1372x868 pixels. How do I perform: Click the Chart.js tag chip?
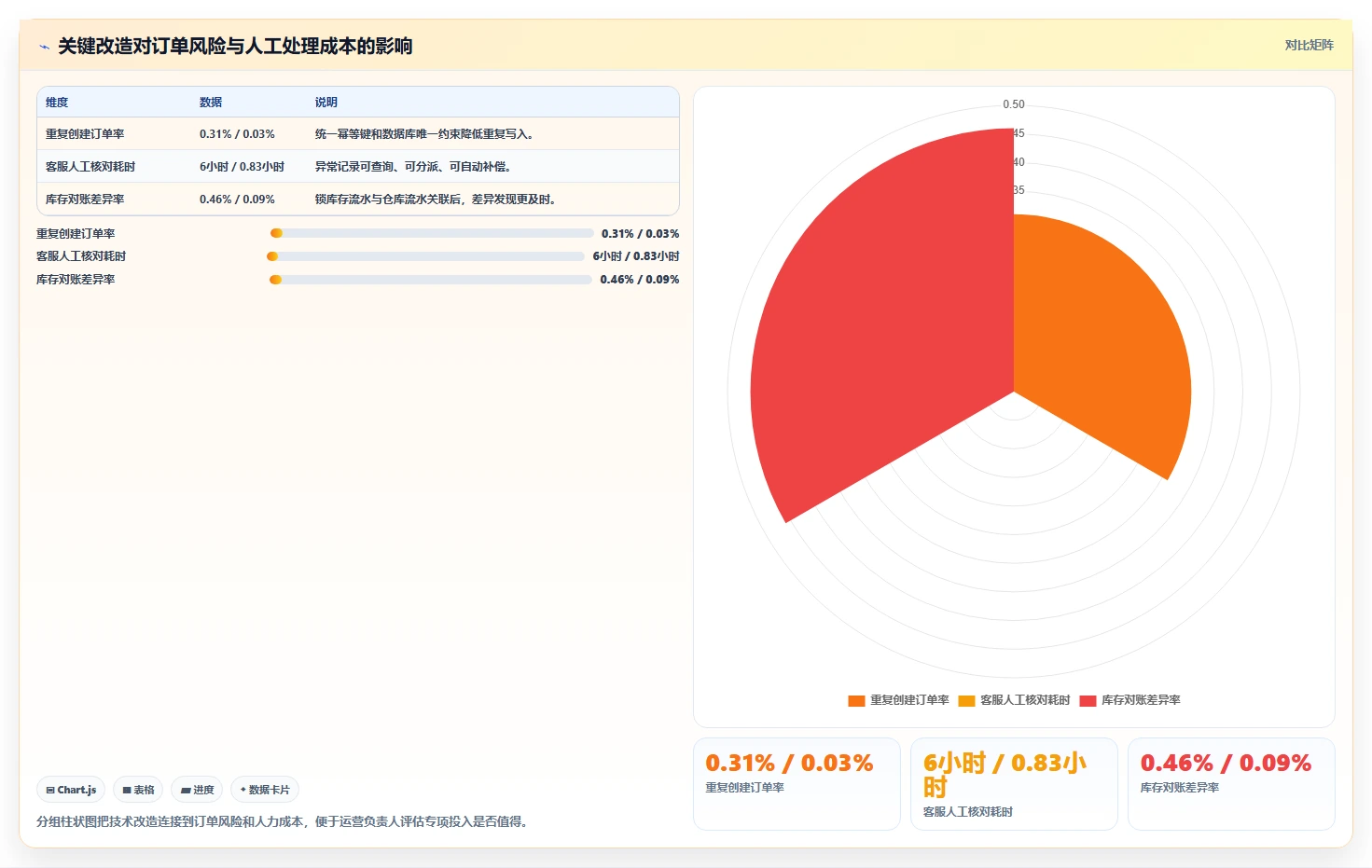coord(71,790)
